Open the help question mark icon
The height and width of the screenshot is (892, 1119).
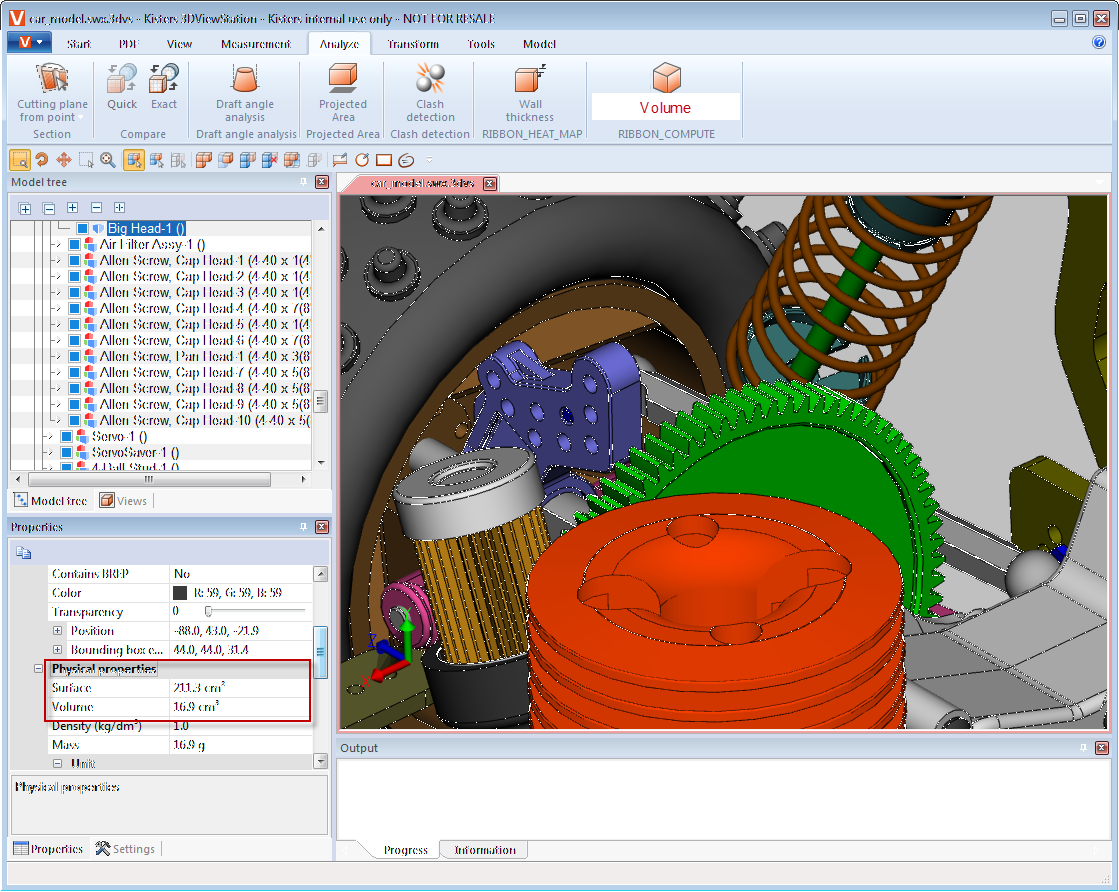[1099, 42]
